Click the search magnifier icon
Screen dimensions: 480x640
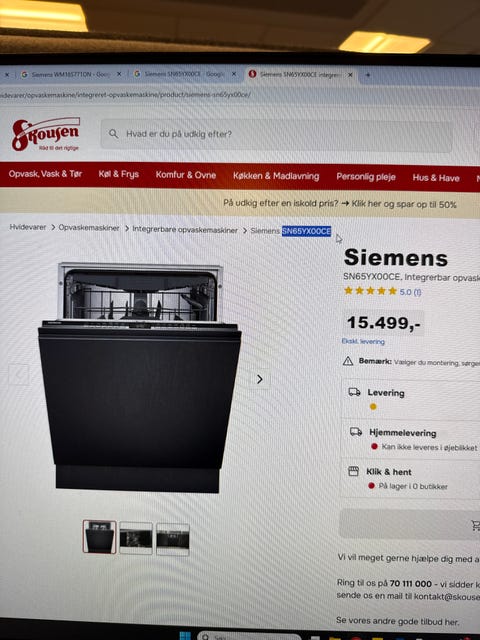(x=113, y=133)
